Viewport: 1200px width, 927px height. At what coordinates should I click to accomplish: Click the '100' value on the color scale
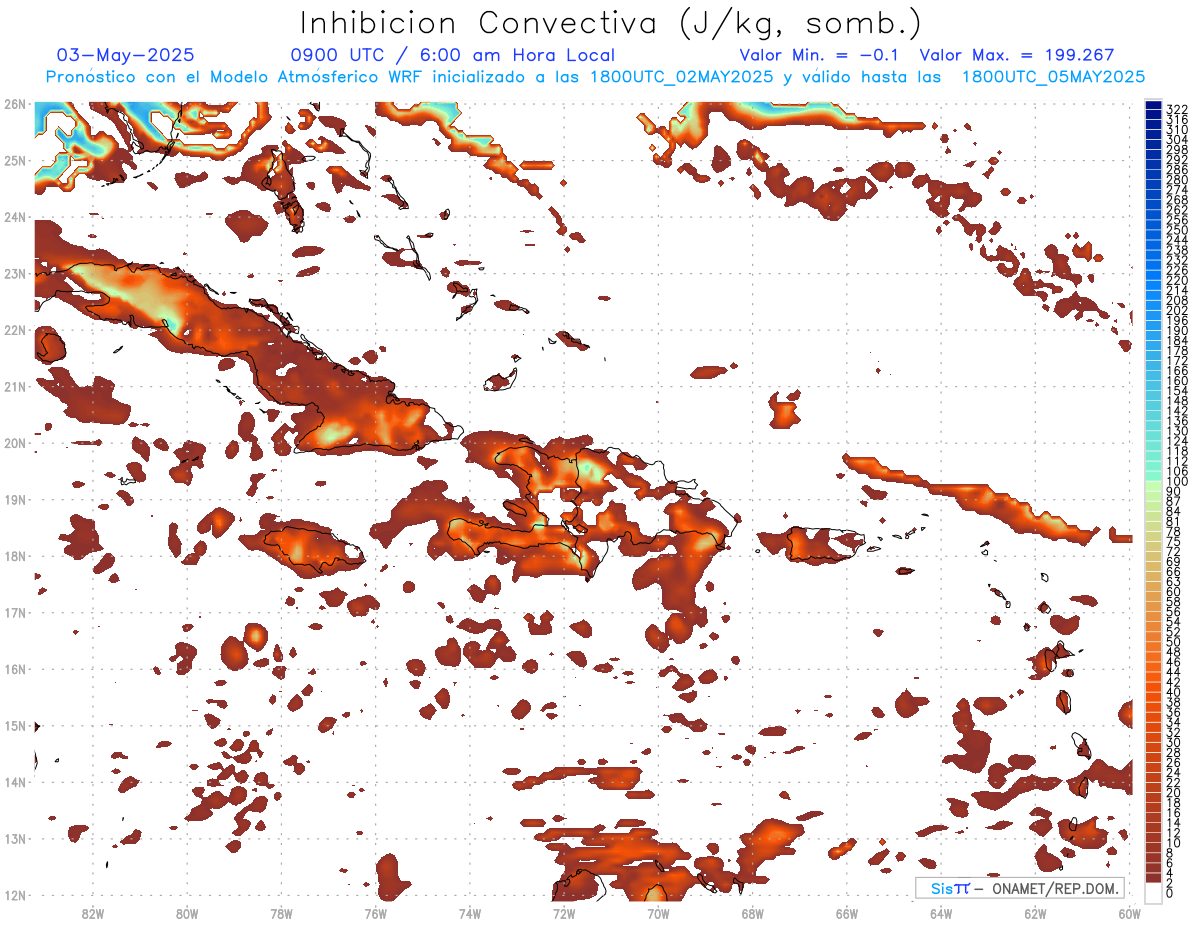[x=1177, y=482]
